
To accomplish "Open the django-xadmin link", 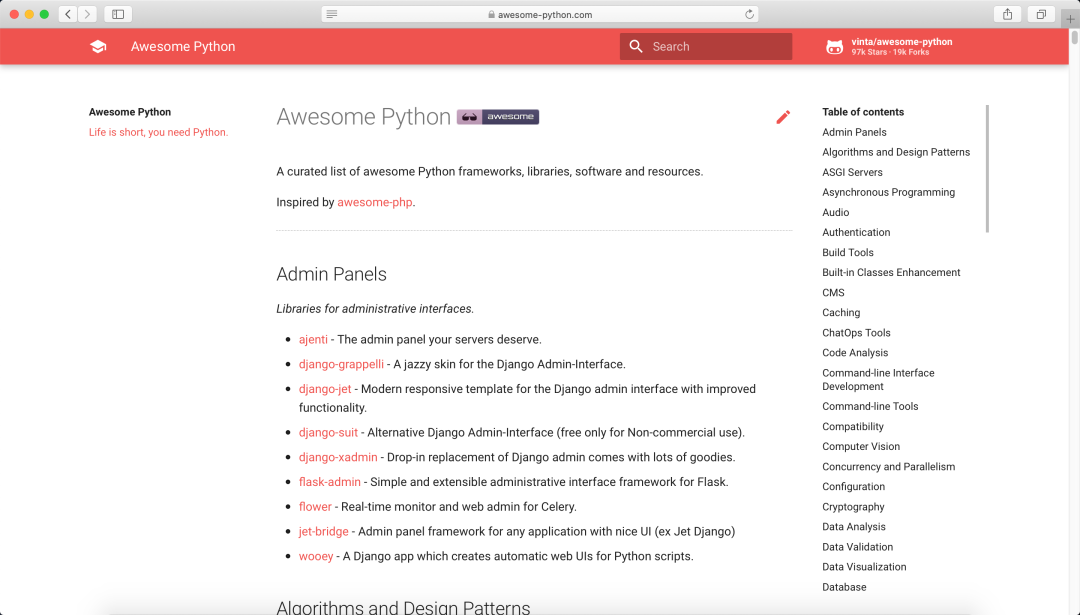I will [338, 457].
